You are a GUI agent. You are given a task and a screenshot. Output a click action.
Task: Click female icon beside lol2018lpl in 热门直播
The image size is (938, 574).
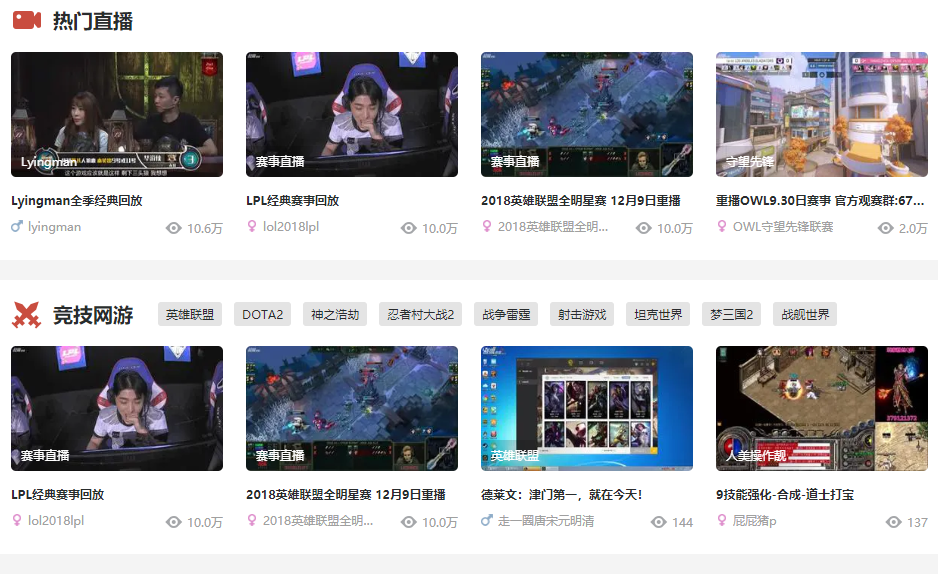point(252,227)
